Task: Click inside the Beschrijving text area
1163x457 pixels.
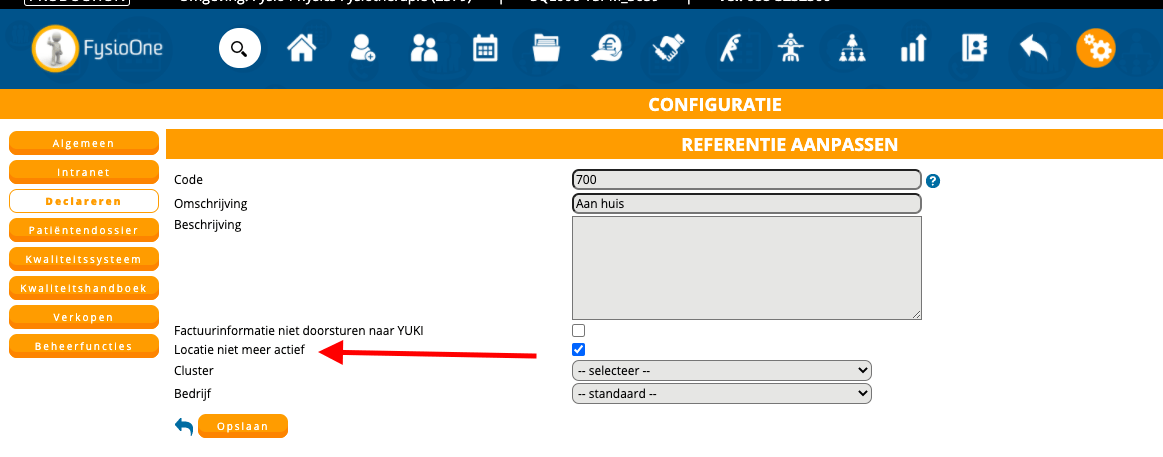Action: (x=746, y=268)
